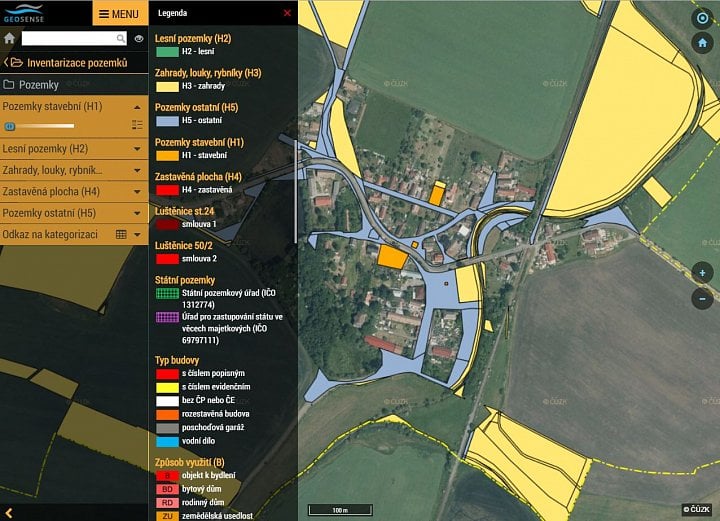Screen dimensions: 720x521
Task: Open the MENU button
Action: pyautogui.click(x=119, y=14)
